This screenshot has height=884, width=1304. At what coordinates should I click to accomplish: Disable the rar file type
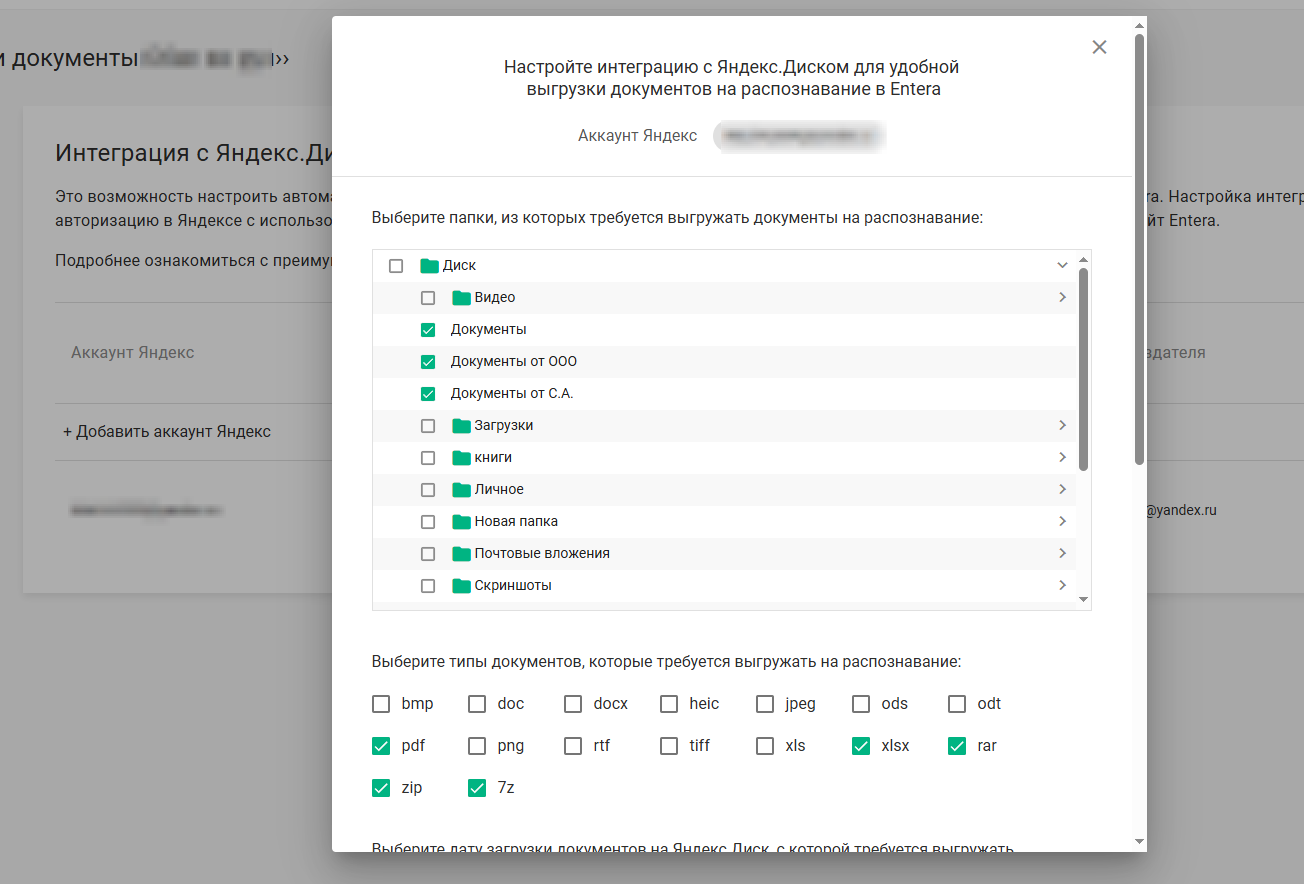click(957, 746)
